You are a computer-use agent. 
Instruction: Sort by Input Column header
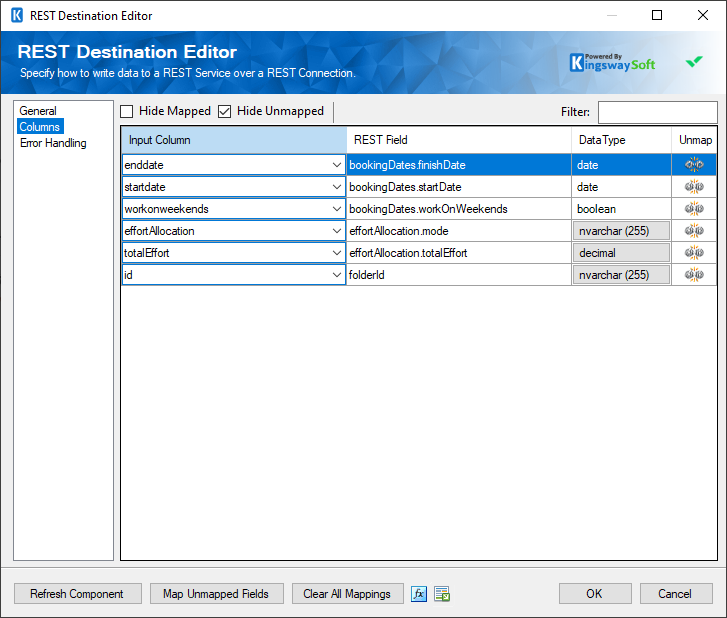234,140
